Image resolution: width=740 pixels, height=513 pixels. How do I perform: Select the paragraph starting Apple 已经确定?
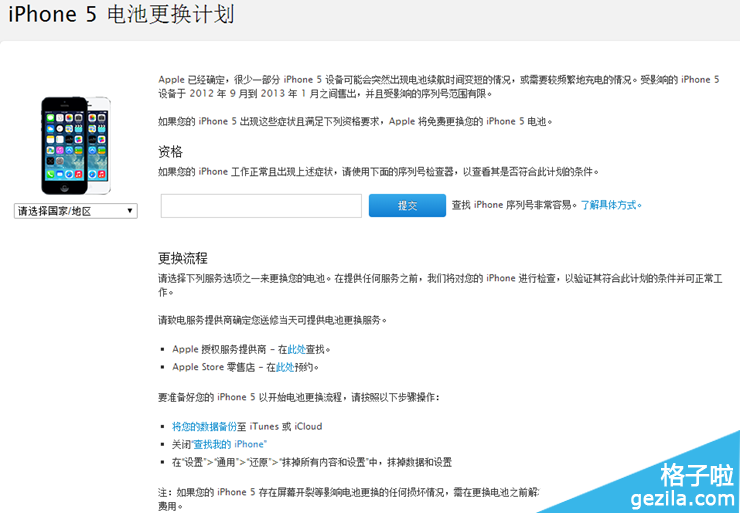[438, 87]
